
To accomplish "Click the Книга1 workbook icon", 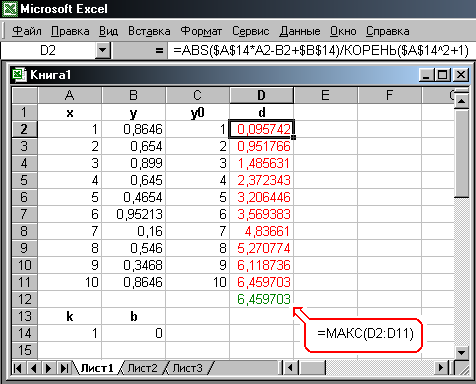I will pyautogui.click(x=19, y=74).
